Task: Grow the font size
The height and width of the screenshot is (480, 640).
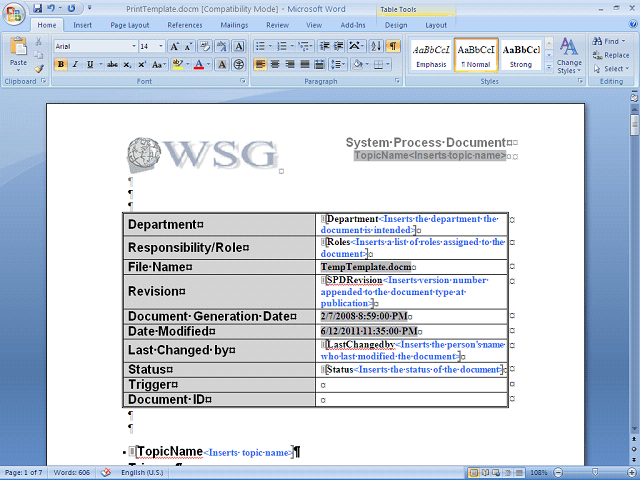Action: coord(174,47)
